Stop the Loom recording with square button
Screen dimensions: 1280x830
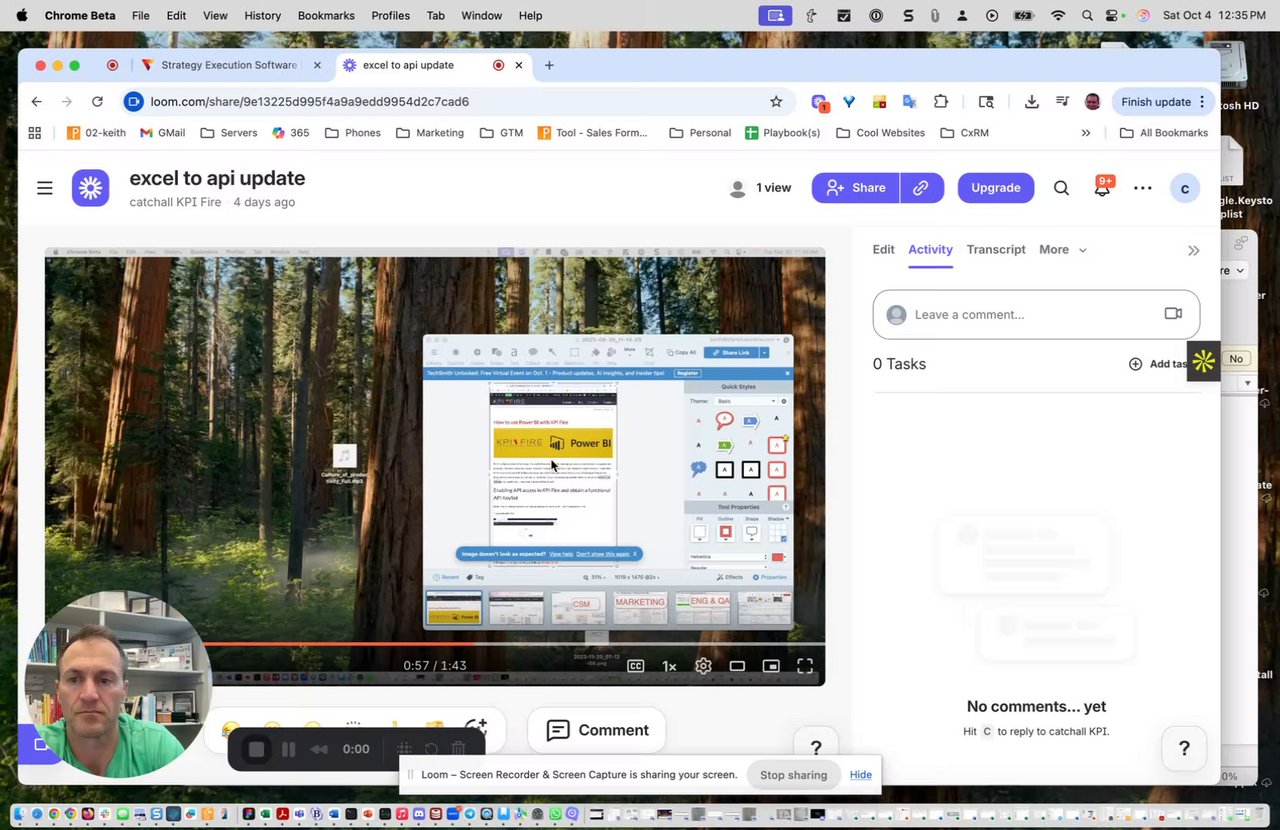tap(256, 749)
